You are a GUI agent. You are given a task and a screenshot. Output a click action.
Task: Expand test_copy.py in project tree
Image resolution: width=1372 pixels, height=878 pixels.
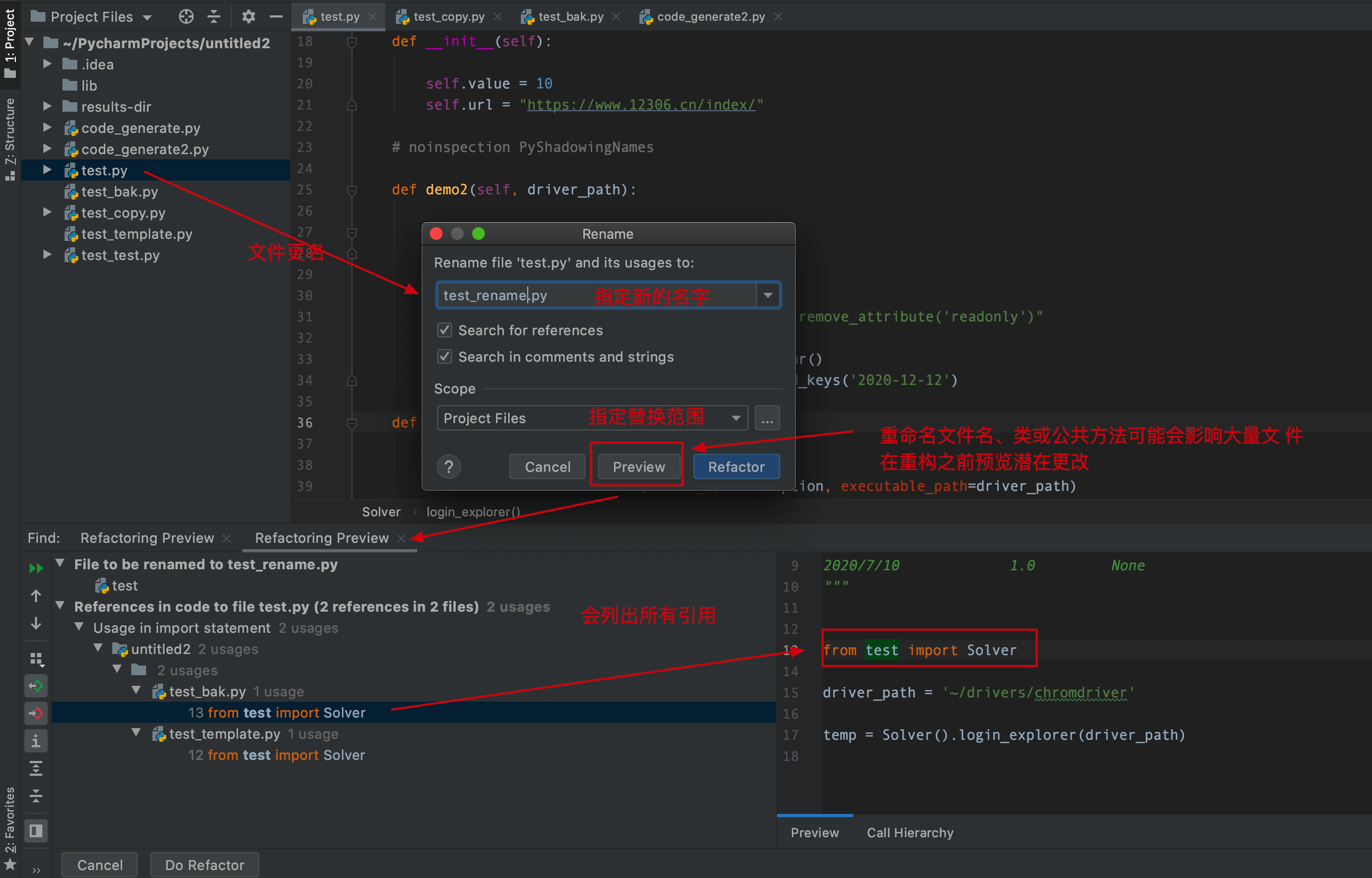click(x=48, y=213)
